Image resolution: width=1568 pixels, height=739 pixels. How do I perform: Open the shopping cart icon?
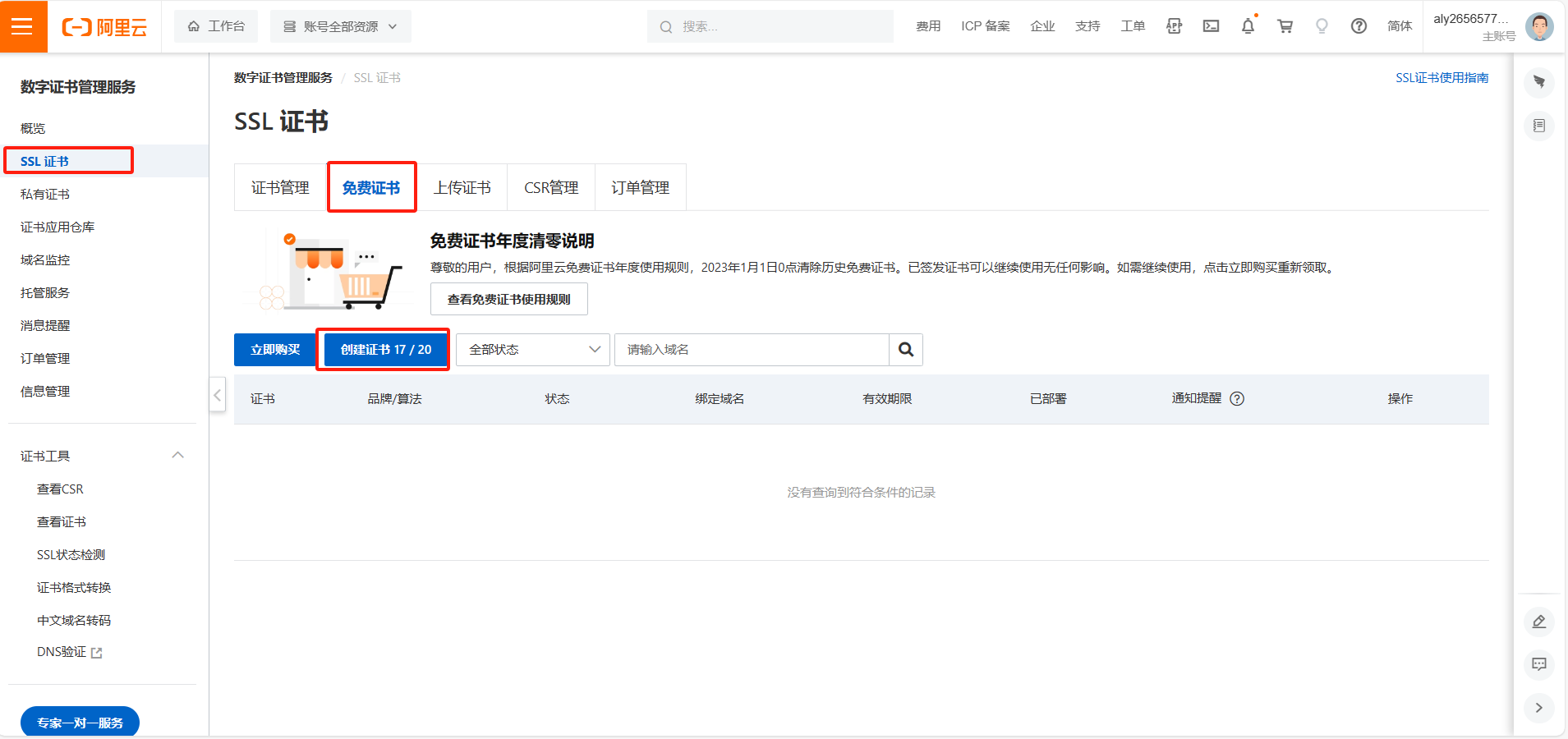click(x=1285, y=26)
